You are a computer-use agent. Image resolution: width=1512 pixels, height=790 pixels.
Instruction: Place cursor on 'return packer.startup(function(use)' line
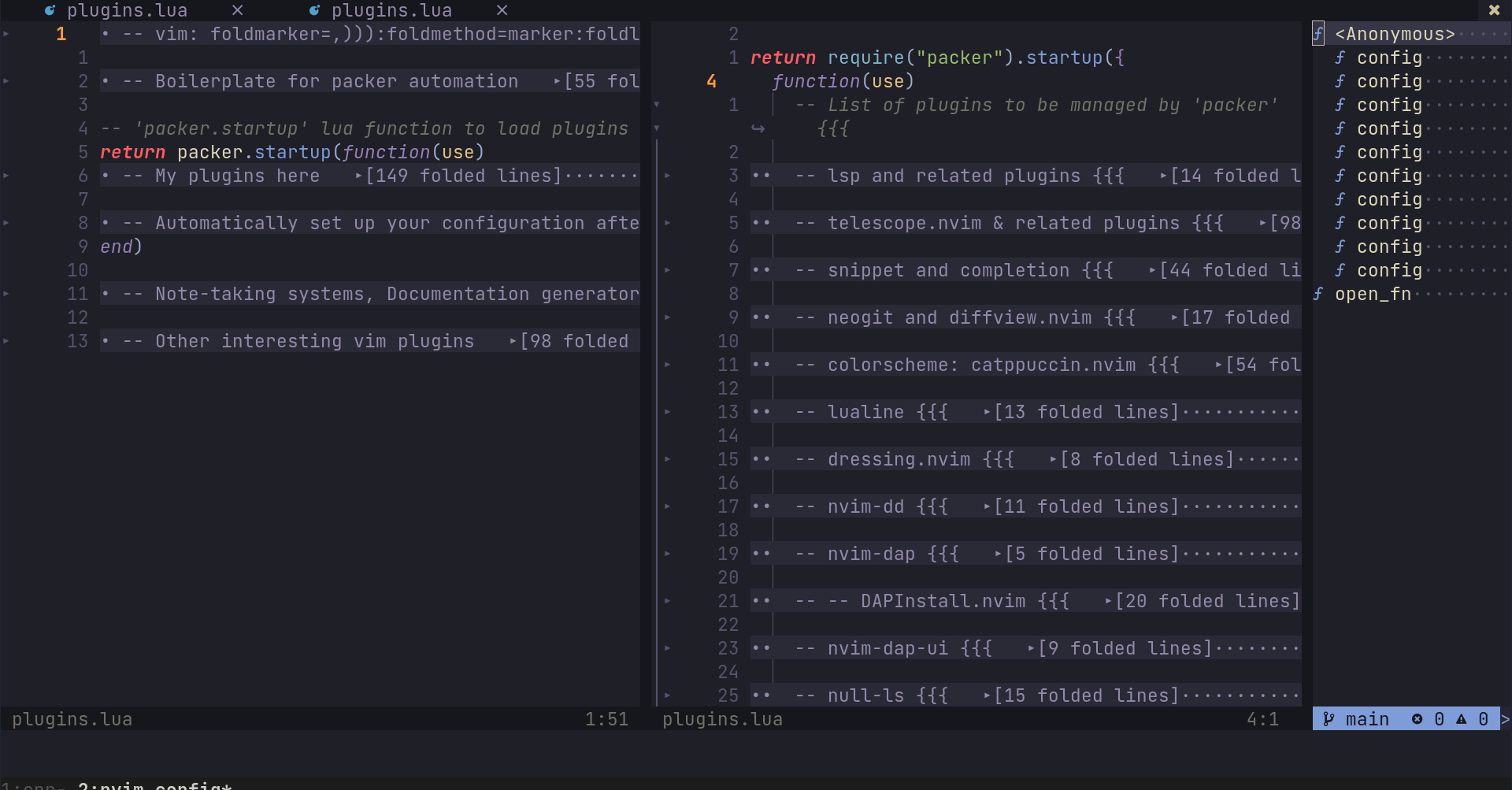pos(291,152)
